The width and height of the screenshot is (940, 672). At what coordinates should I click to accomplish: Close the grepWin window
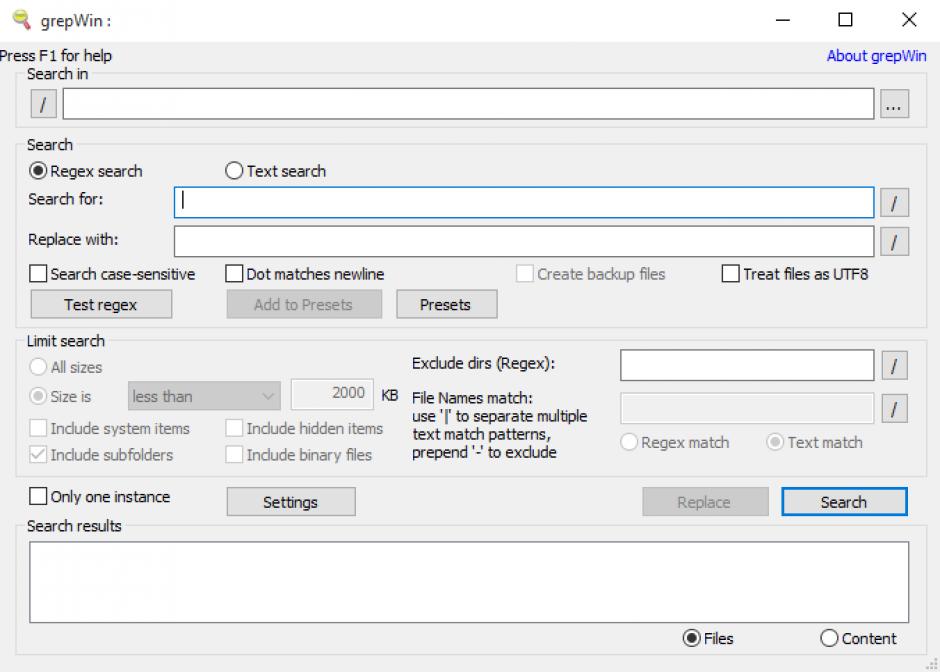pyautogui.click(x=909, y=20)
